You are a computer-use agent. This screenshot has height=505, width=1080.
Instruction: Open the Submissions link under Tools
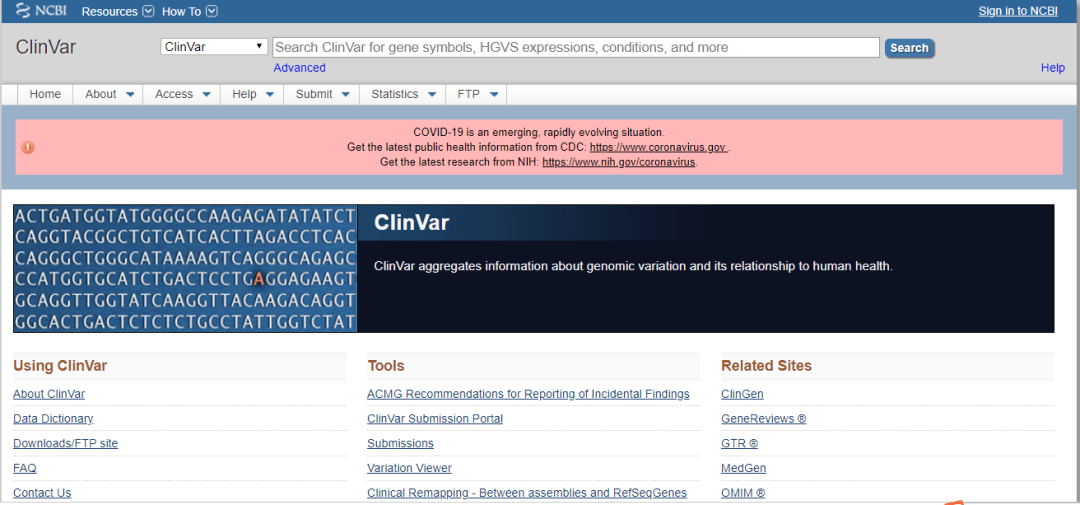tap(400, 443)
